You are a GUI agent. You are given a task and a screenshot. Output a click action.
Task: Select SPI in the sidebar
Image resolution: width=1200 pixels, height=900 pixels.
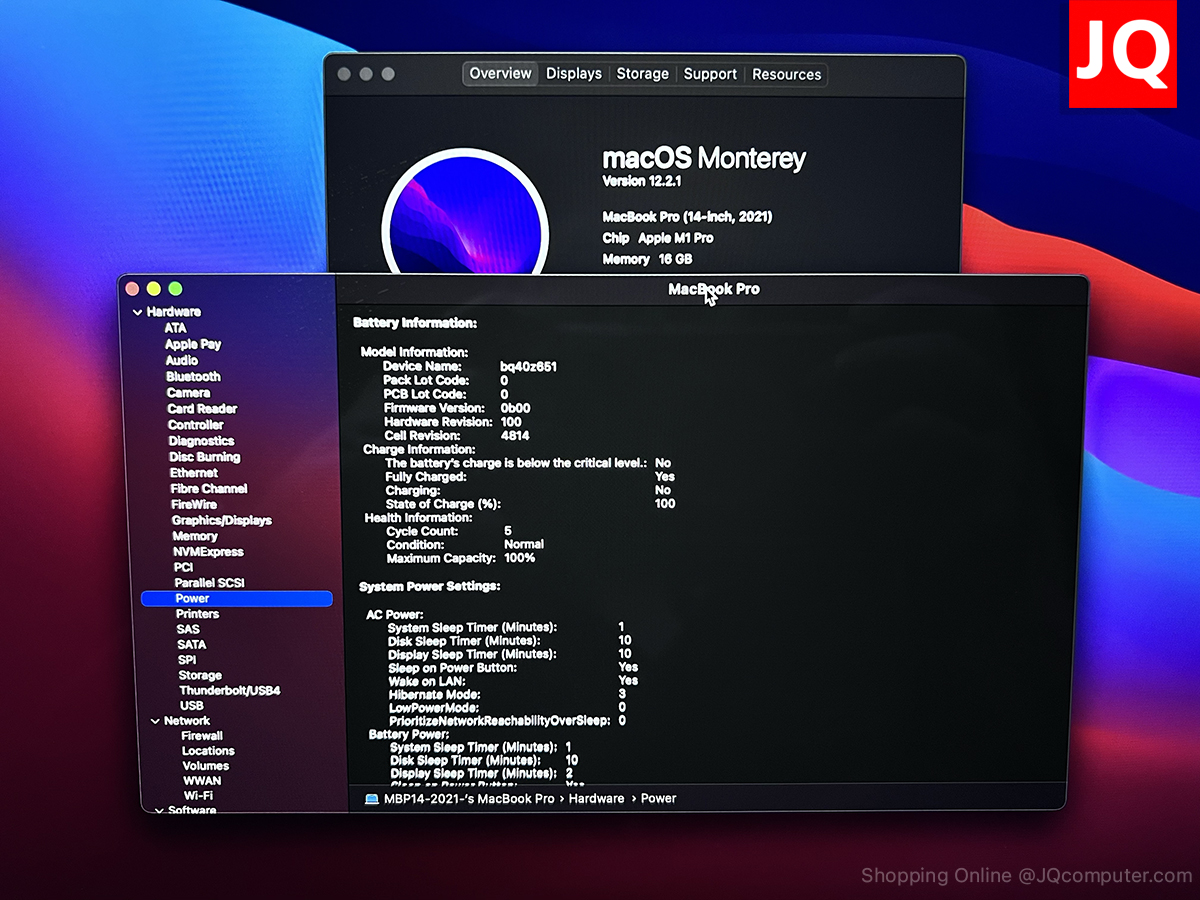pos(187,660)
